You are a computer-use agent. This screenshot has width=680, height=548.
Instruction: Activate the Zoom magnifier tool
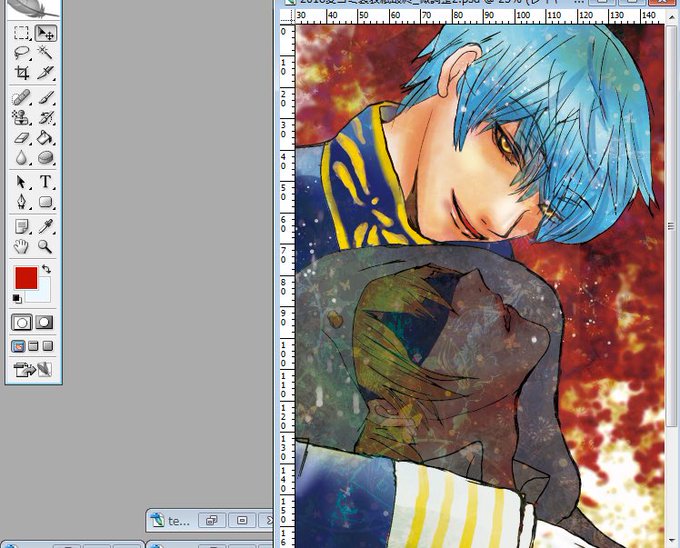(46, 246)
